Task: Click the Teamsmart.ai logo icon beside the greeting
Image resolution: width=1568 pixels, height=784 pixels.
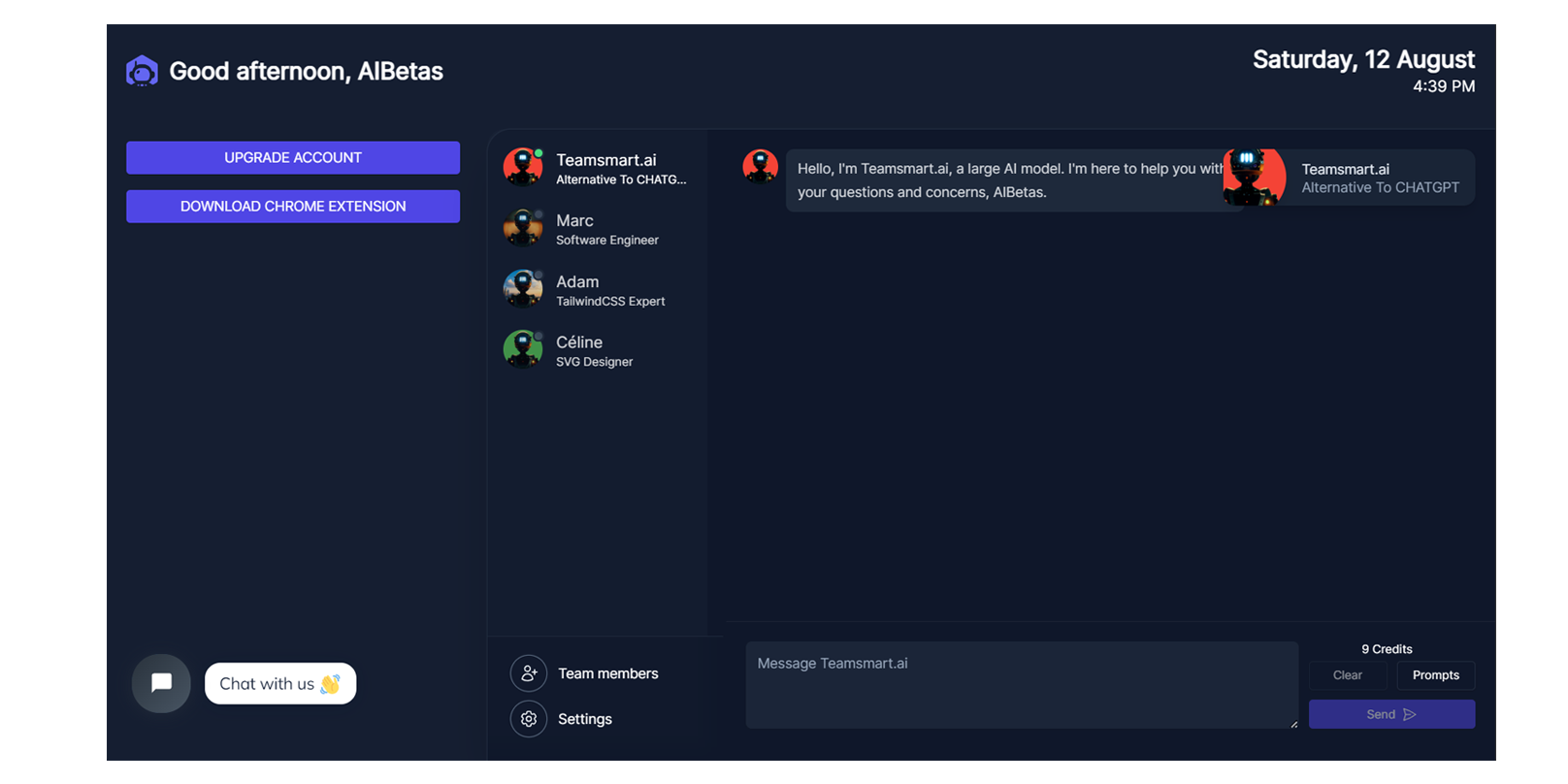Action: pyautogui.click(x=142, y=71)
